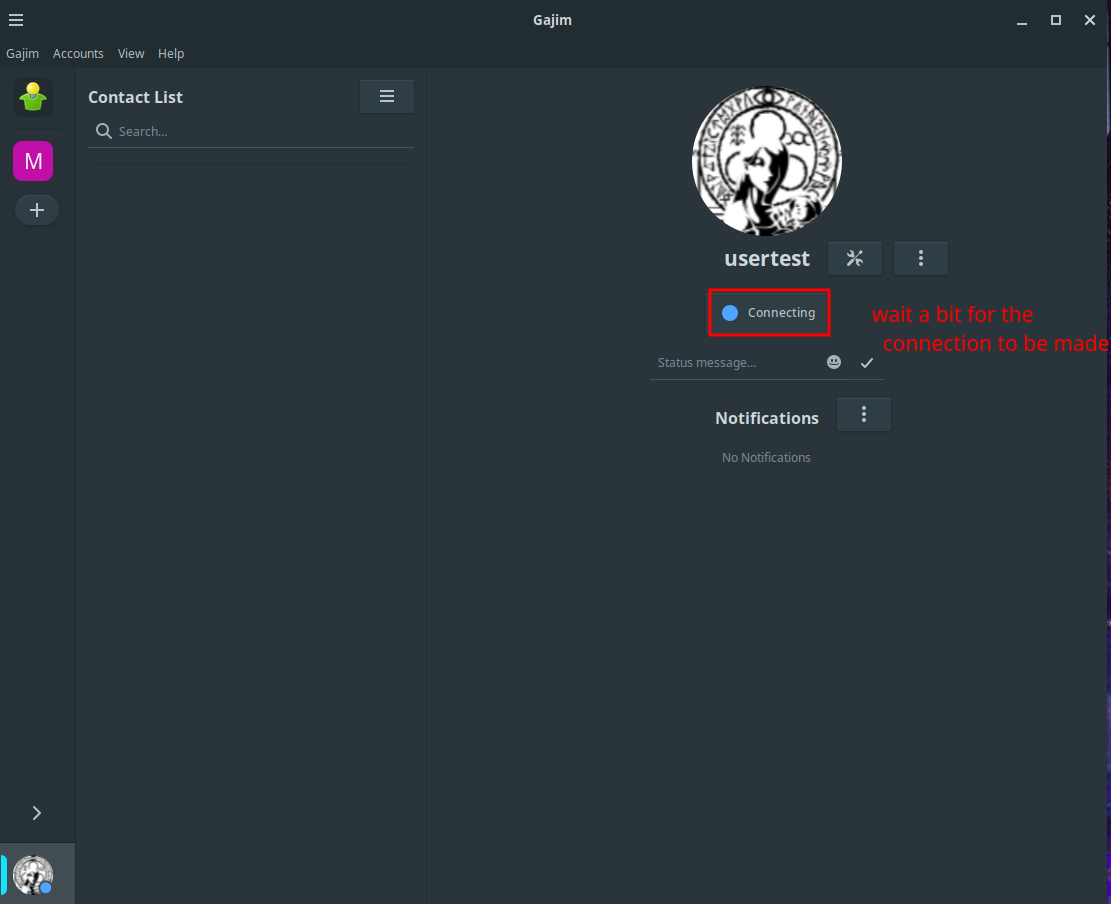Screen dimensions: 1111x904
Task: Select the magenta M workspace icon
Action: coord(33,162)
